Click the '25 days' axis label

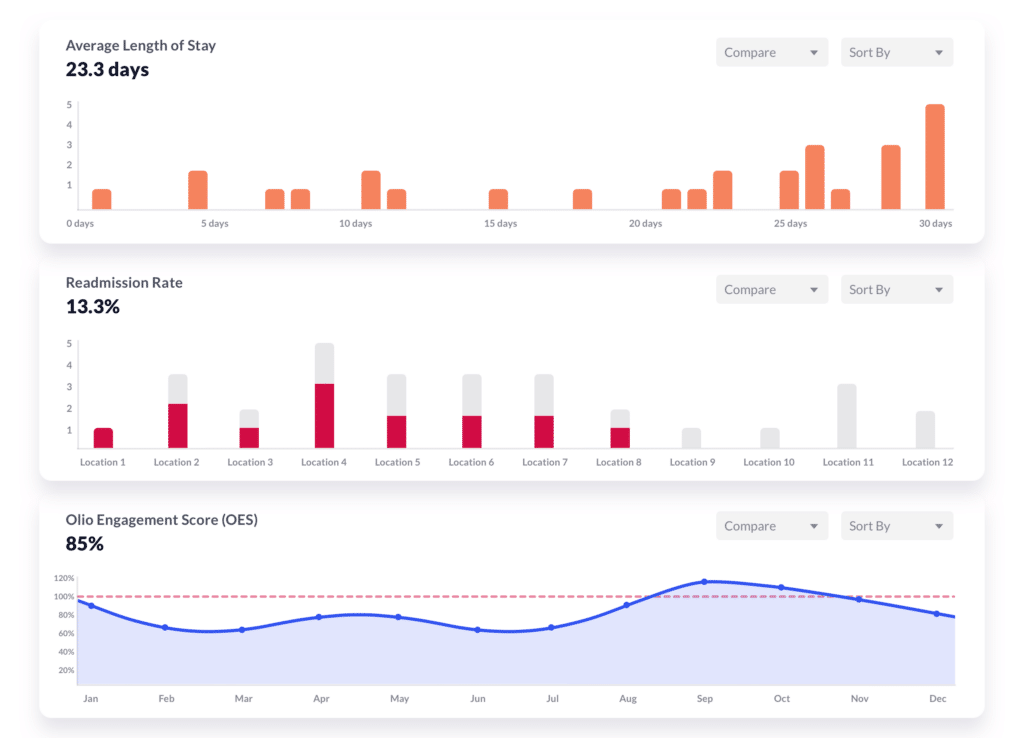coord(790,223)
